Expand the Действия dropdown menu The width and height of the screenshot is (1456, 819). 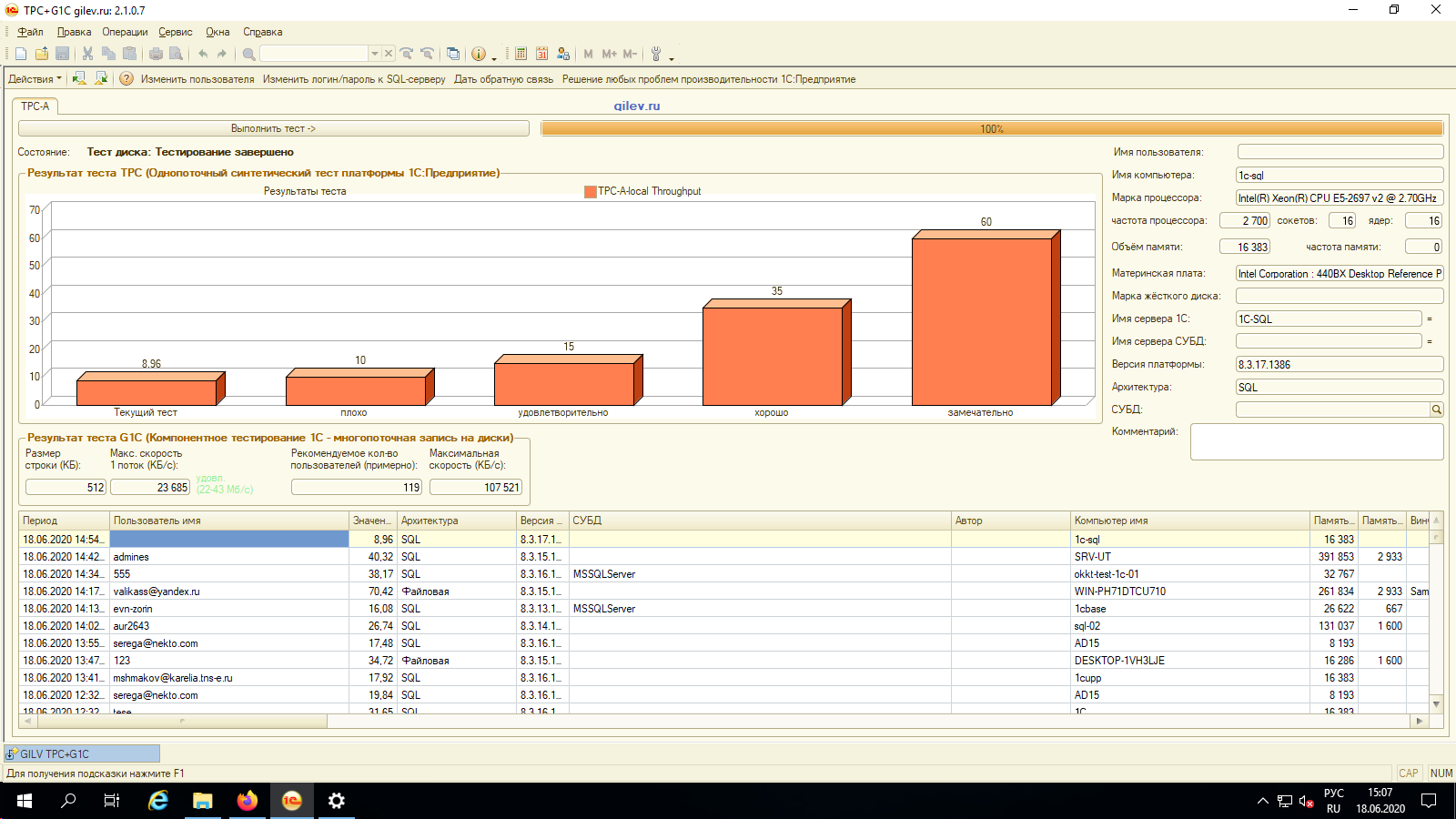click(x=35, y=79)
